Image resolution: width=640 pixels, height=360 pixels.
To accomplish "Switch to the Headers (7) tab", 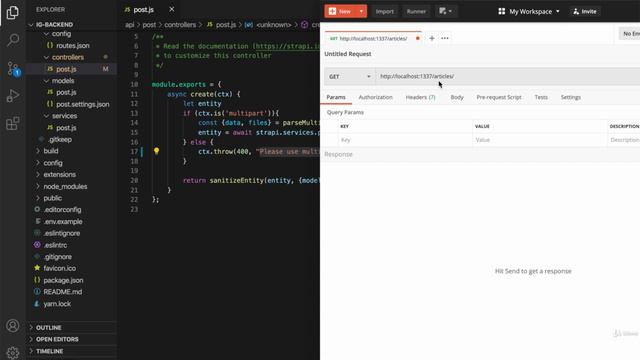I will [x=420, y=97].
